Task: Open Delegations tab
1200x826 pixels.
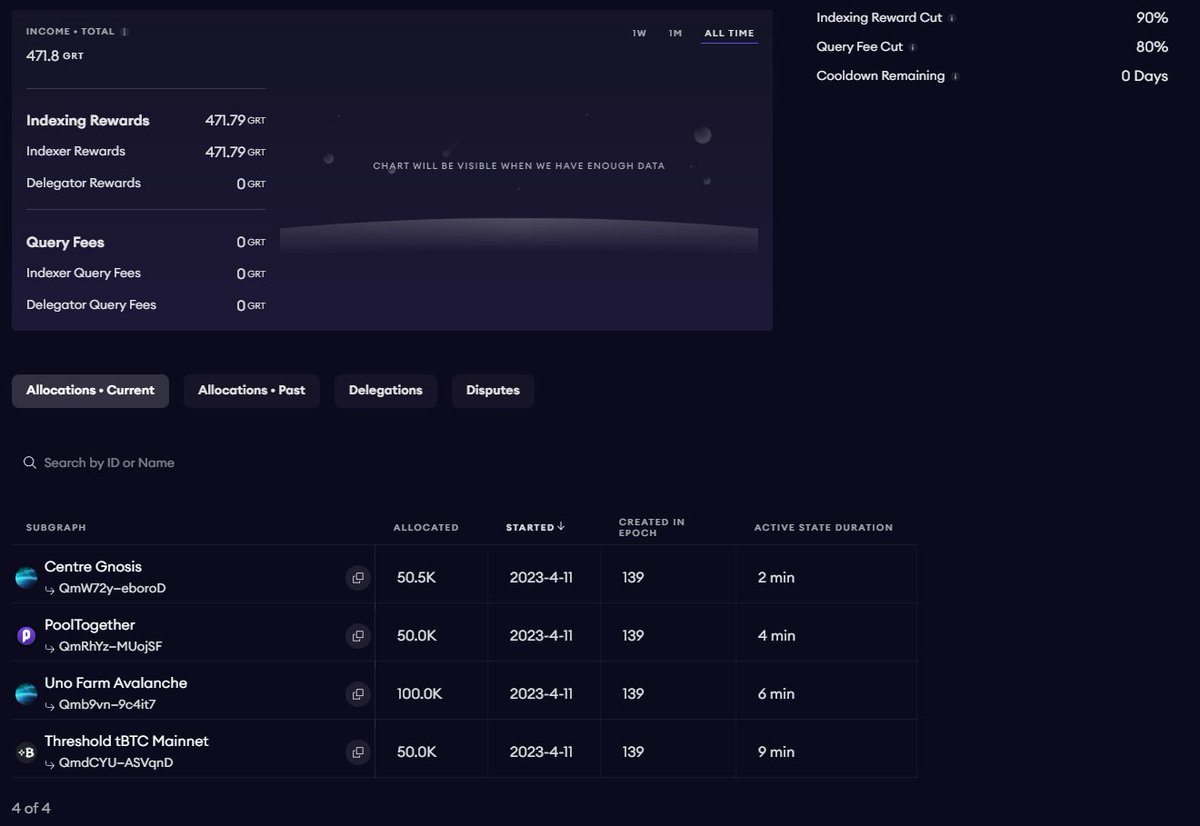Action: pyautogui.click(x=385, y=390)
